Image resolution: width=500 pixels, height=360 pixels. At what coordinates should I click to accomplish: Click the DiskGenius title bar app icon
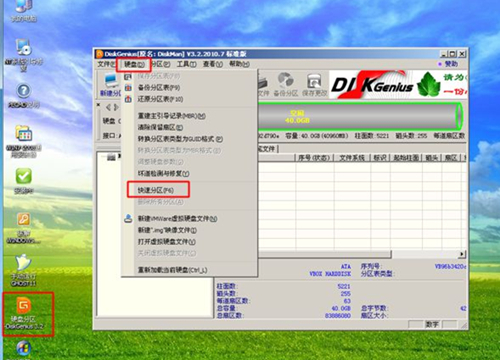[99, 54]
